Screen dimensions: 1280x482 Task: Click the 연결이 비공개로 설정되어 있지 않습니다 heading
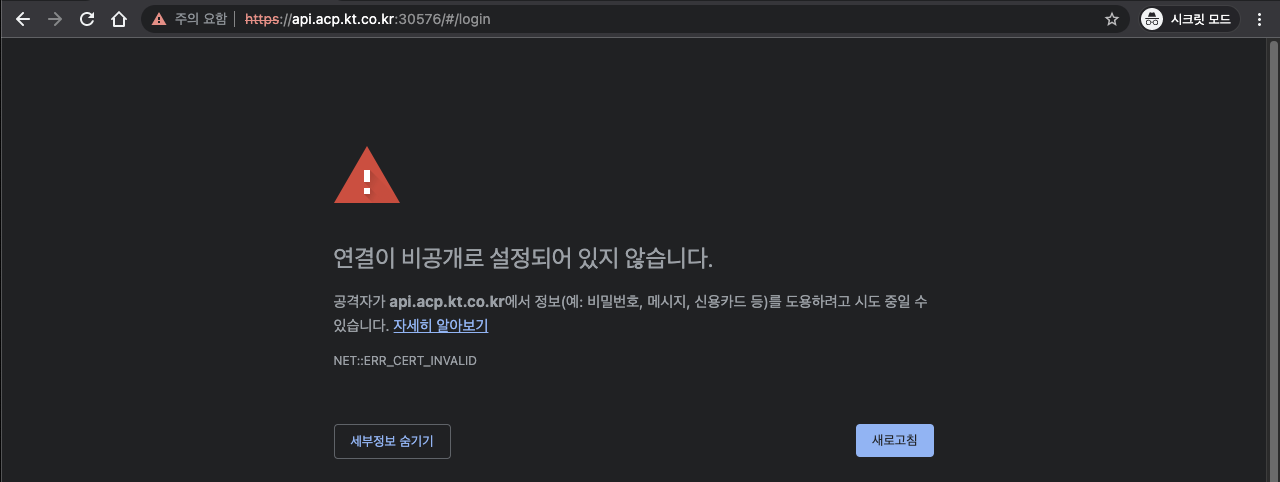tap(523, 258)
